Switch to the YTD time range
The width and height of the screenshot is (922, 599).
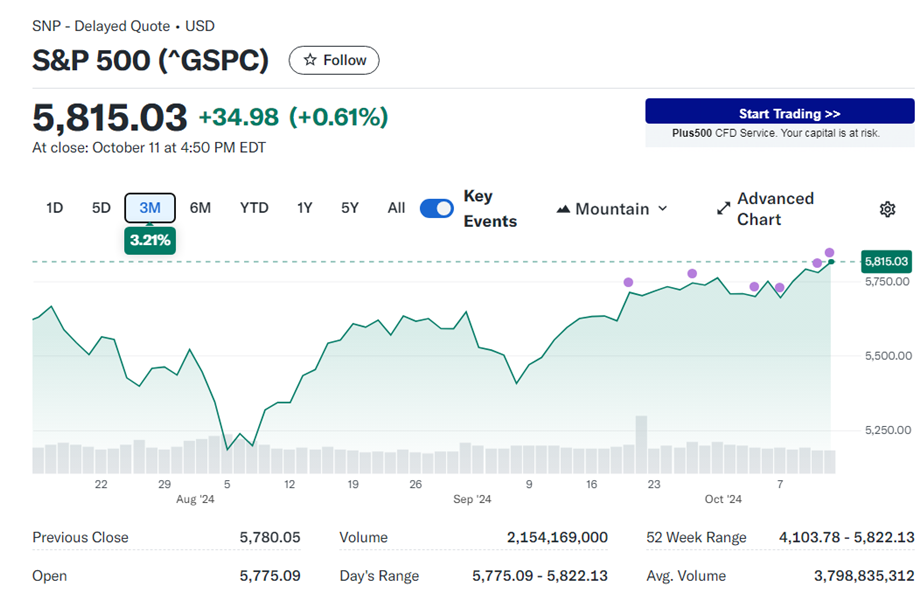pyautogui.click(x=254, y=207)
